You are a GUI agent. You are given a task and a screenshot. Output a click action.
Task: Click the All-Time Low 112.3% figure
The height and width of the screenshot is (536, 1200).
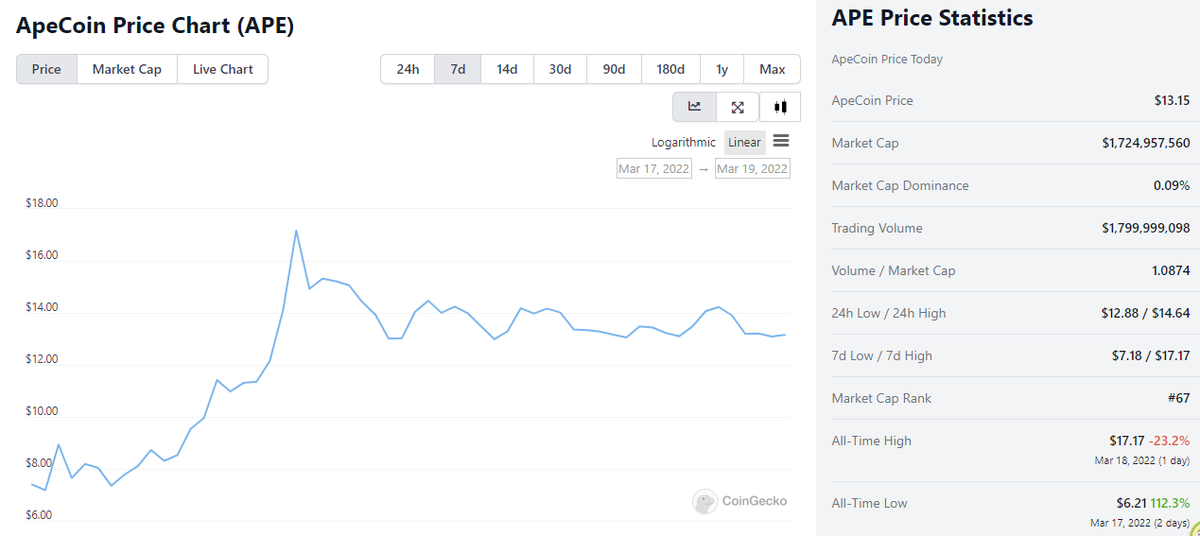(1170, 503)
